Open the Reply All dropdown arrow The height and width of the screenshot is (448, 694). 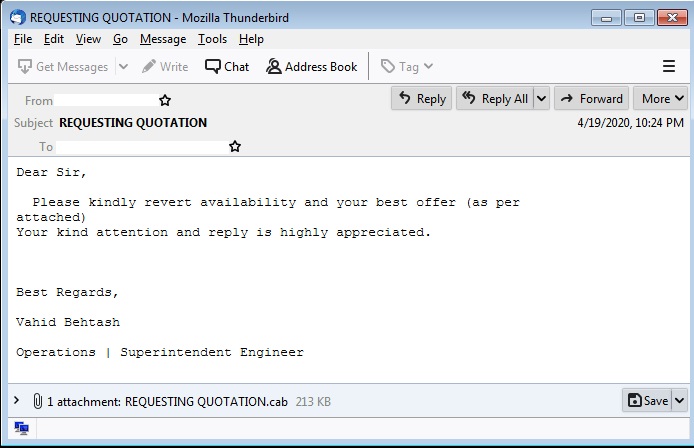click(541, 98)
